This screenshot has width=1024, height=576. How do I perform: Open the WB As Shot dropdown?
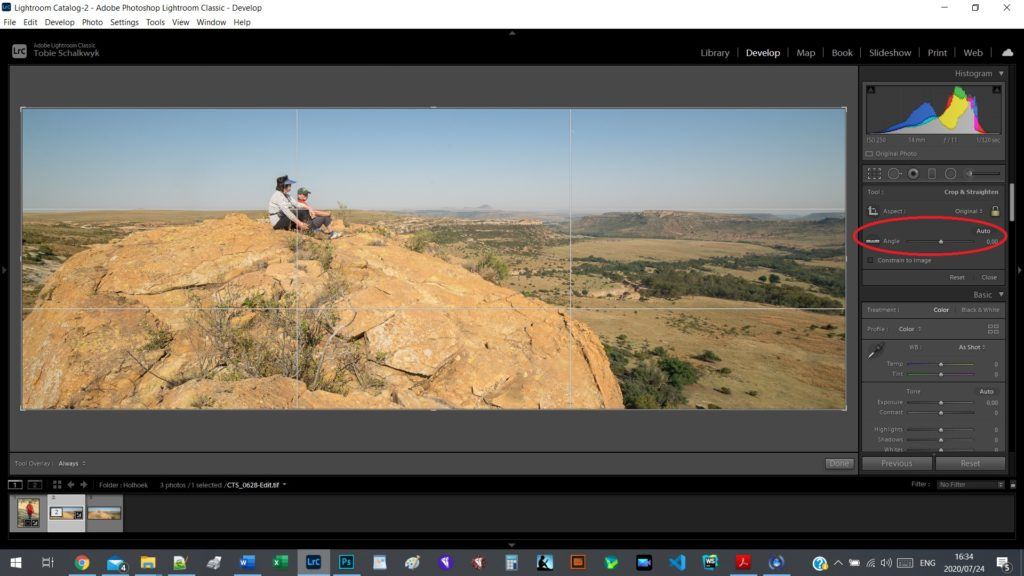pyautogui.click(x=972, y=347)
